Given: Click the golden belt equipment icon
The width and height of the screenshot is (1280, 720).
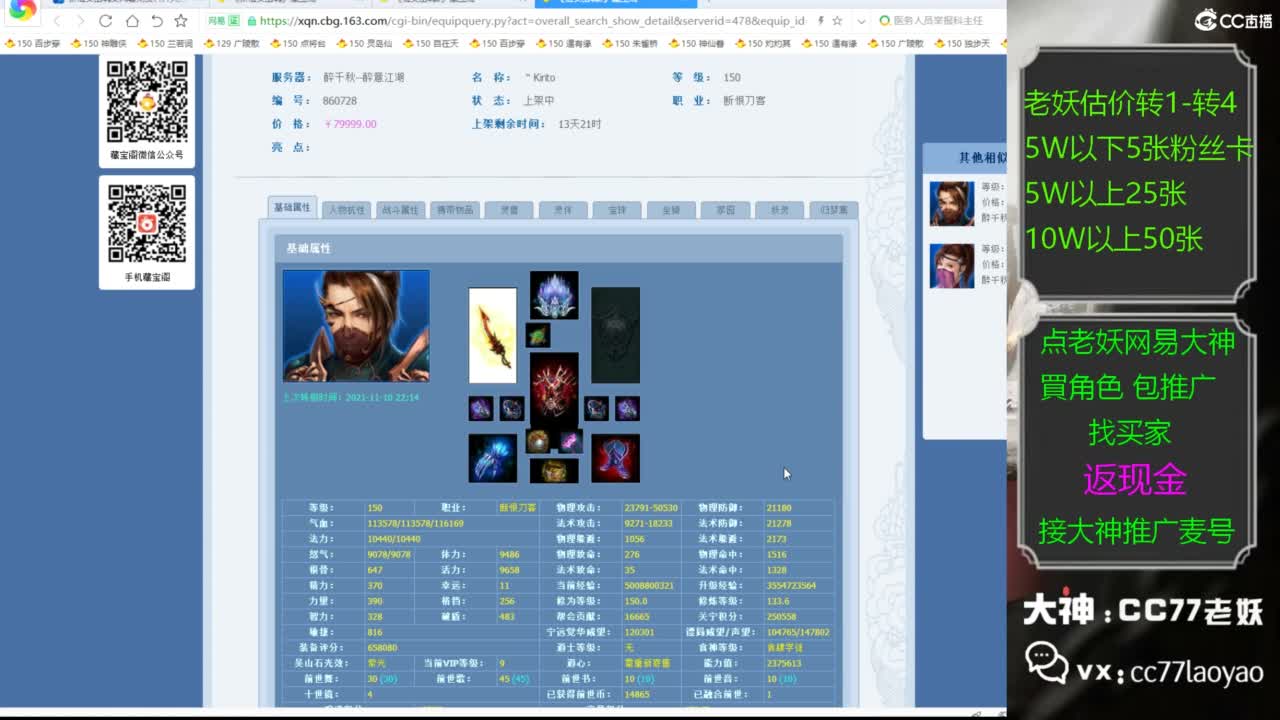Looking at the screenshot, I should [x=554, y=470].
